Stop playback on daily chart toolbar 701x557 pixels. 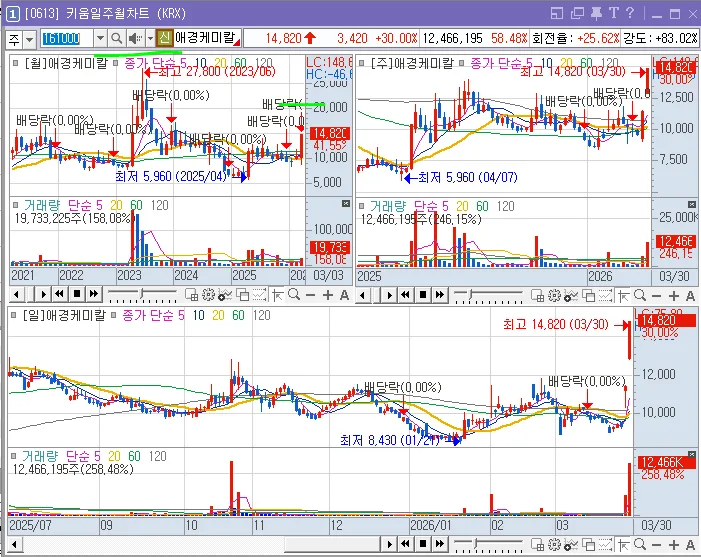[423, 544]
